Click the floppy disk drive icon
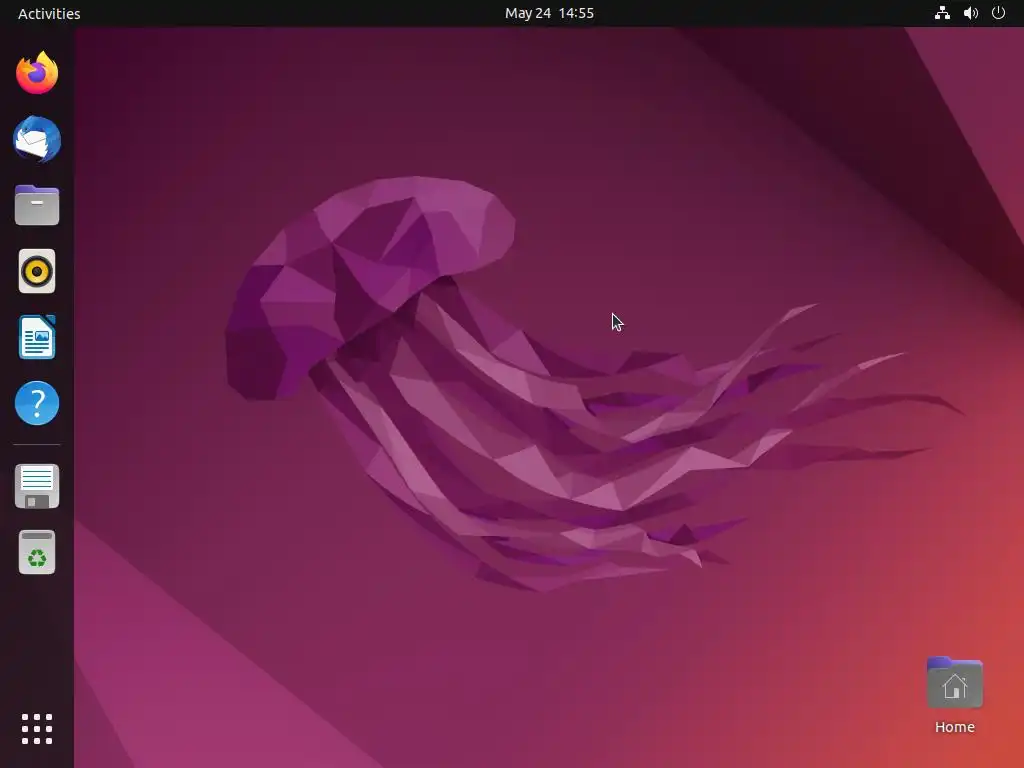This screenshot has height=768, width=1024. [x=37, y=487]
